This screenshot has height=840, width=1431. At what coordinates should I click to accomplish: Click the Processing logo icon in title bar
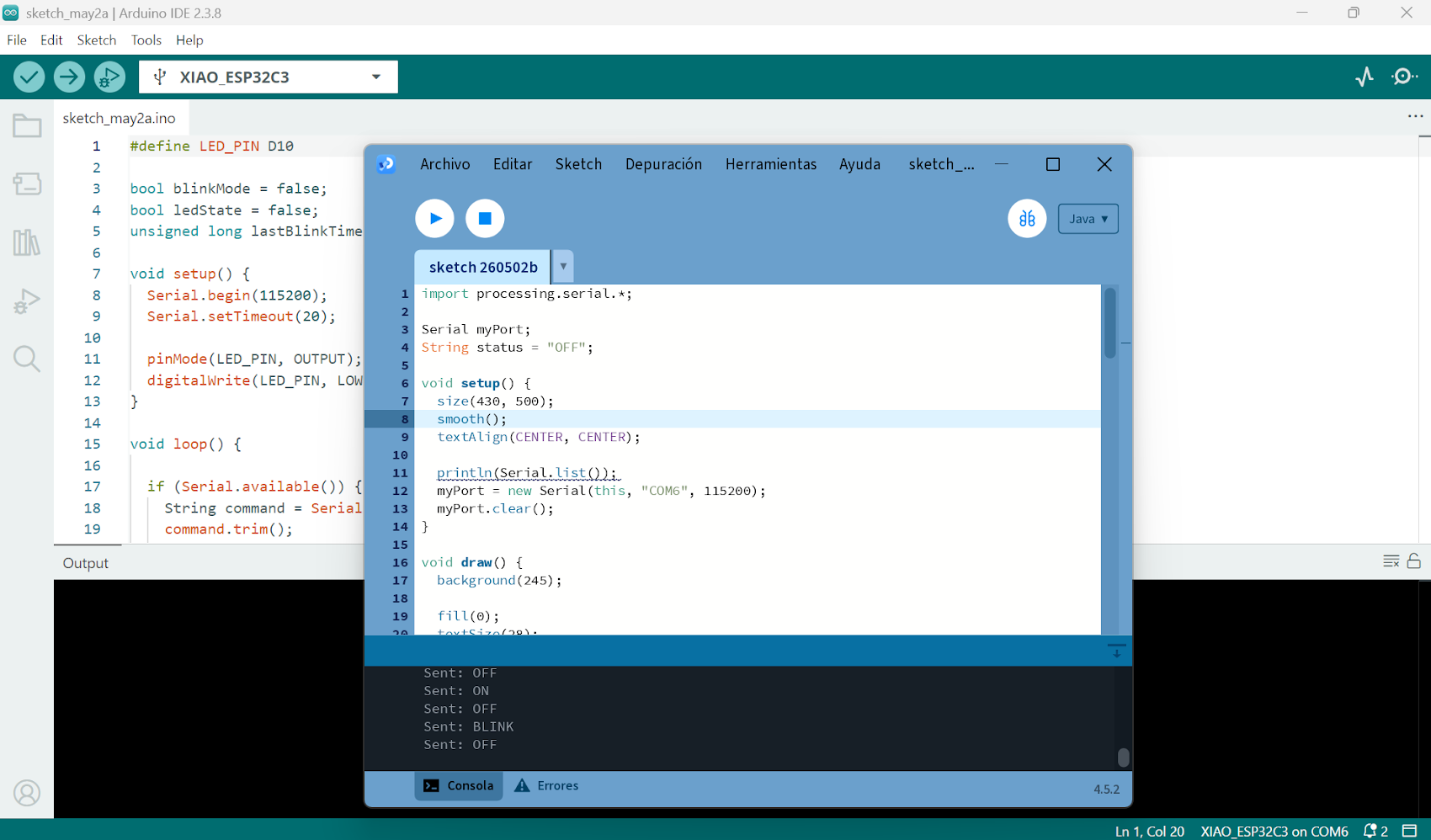(386, 164)
